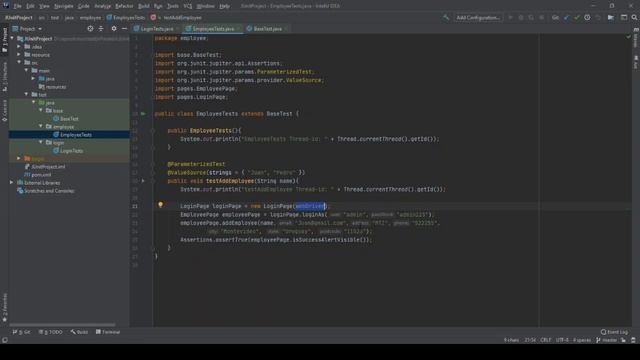Viewport: 640px width, 360px height.
Task: Collapse the src folder
Action: click(19, 63)
